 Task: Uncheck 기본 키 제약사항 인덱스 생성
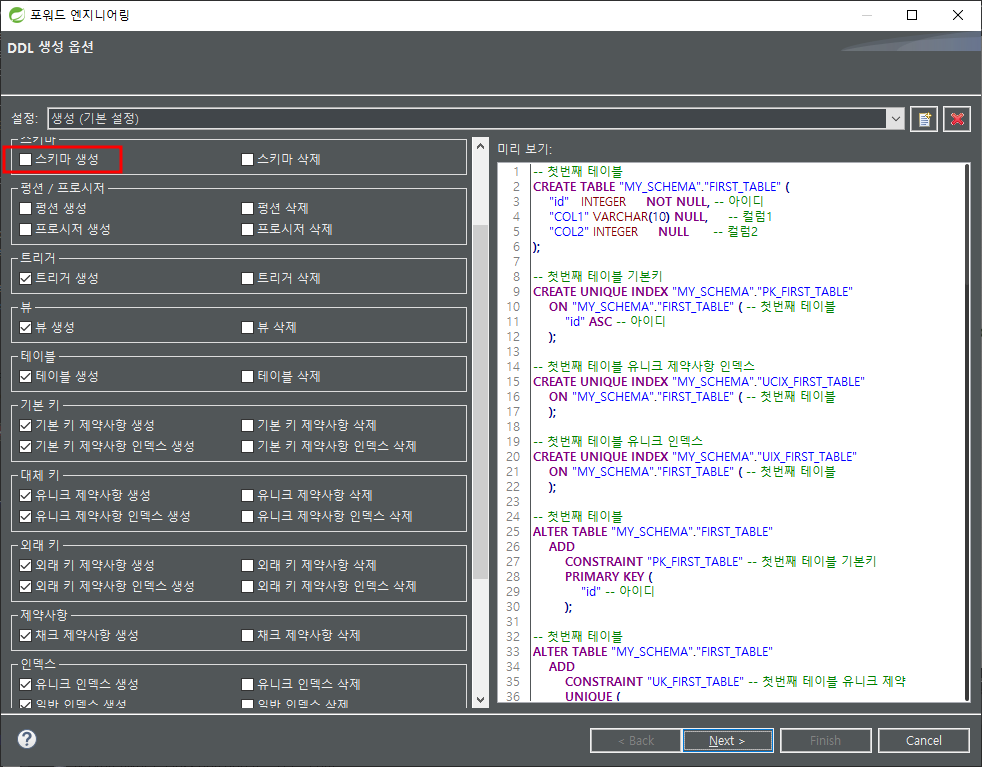pyautogui.click(x=26, y=446)
